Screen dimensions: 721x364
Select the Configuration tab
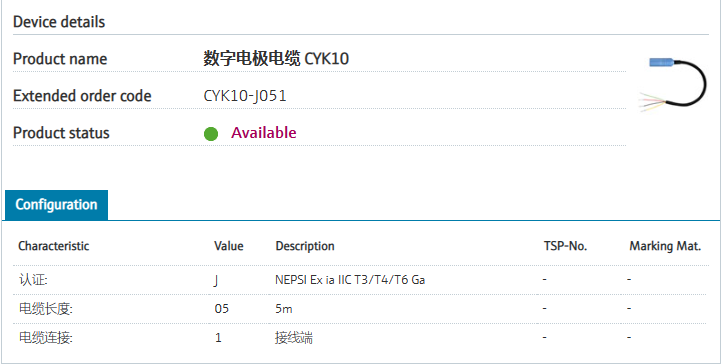[57, 205]
